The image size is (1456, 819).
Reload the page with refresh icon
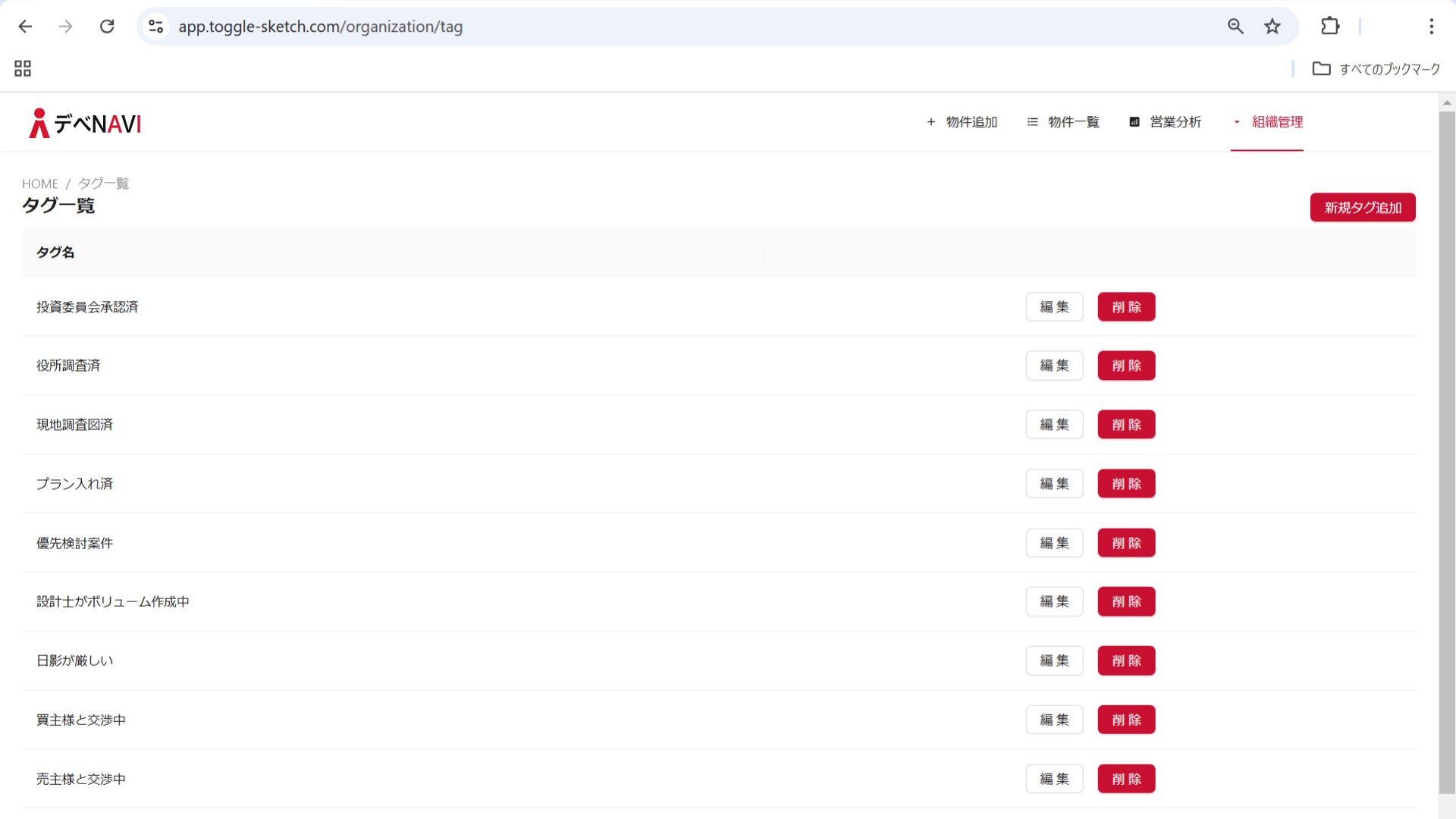click(107, 27)
